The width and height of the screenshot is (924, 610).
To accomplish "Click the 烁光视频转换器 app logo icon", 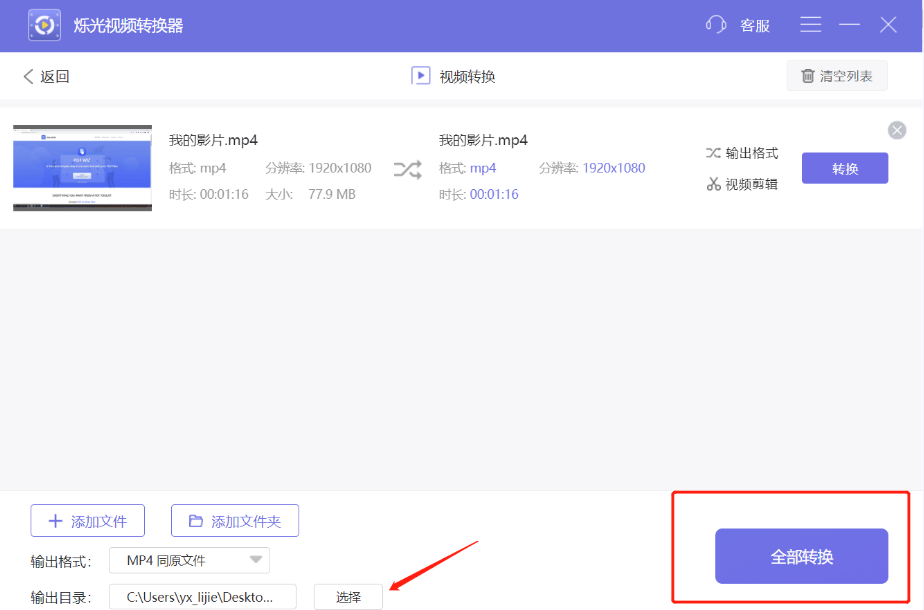I will pyautogui.click(x=43, y=24).
